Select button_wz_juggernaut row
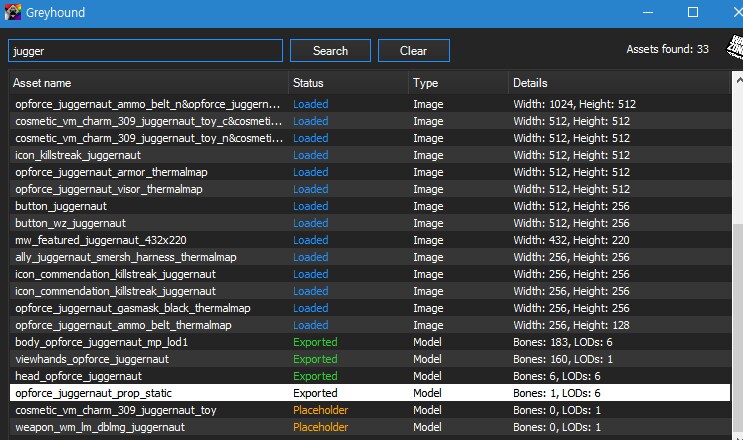This screenshot has width=743, height=440. coord(370,223)
